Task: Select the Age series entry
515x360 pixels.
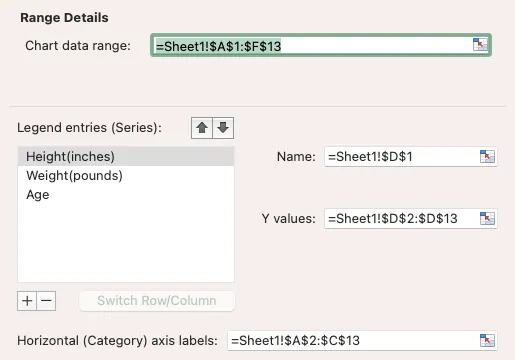Action: 126,194
